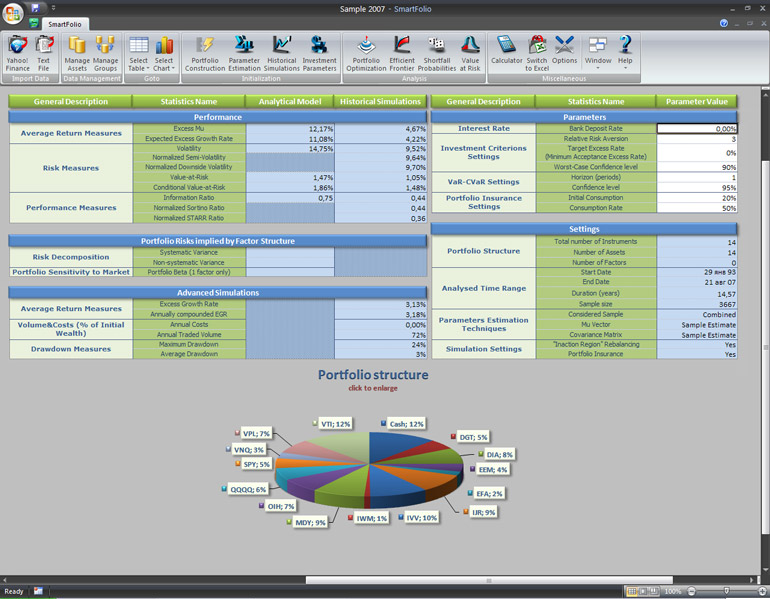Image resolution: width=771 pixels, height=599 pixels.
Task: Open quick access toolbar customize arrow
Action: [x=53, y=8]
